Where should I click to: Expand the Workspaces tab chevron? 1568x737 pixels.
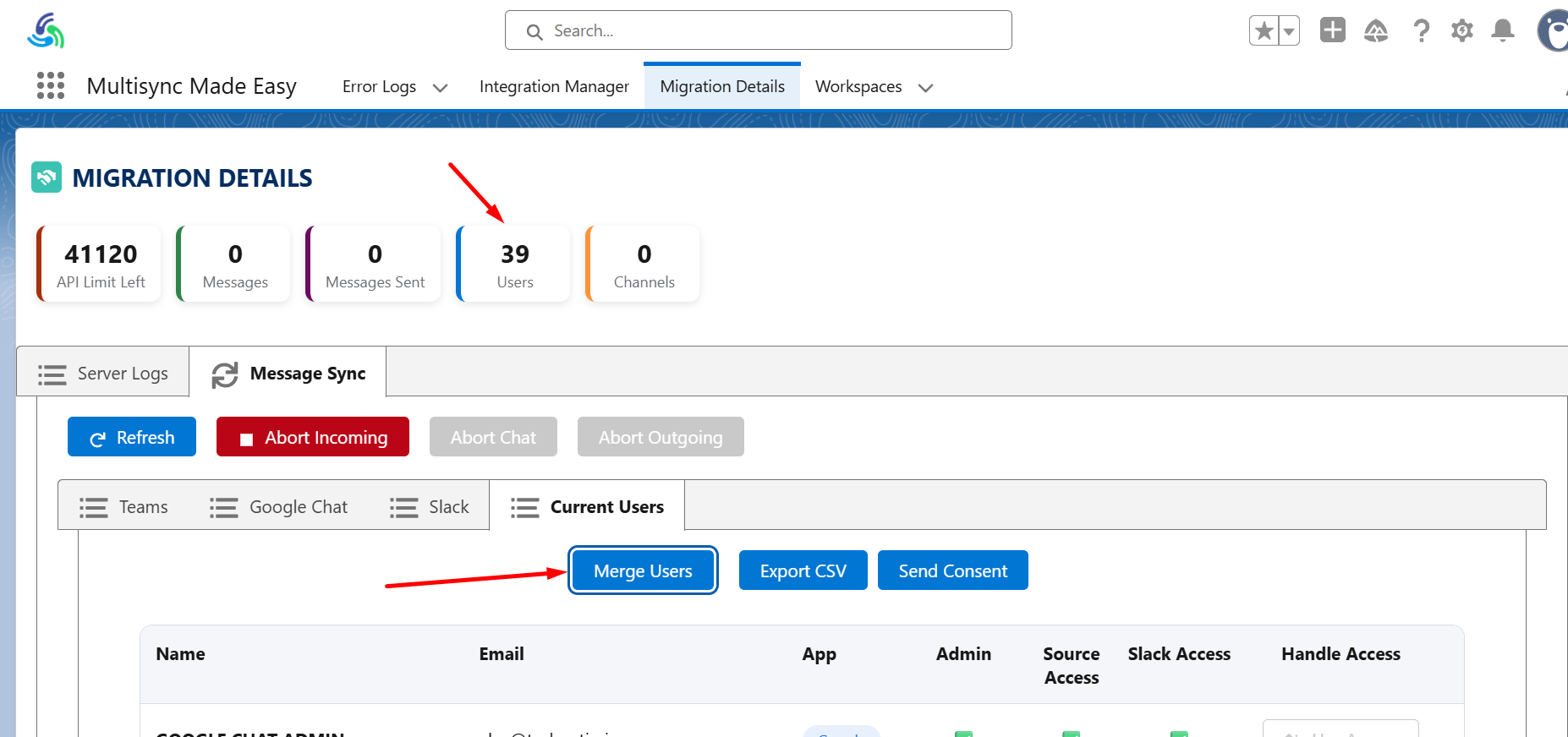925,87
